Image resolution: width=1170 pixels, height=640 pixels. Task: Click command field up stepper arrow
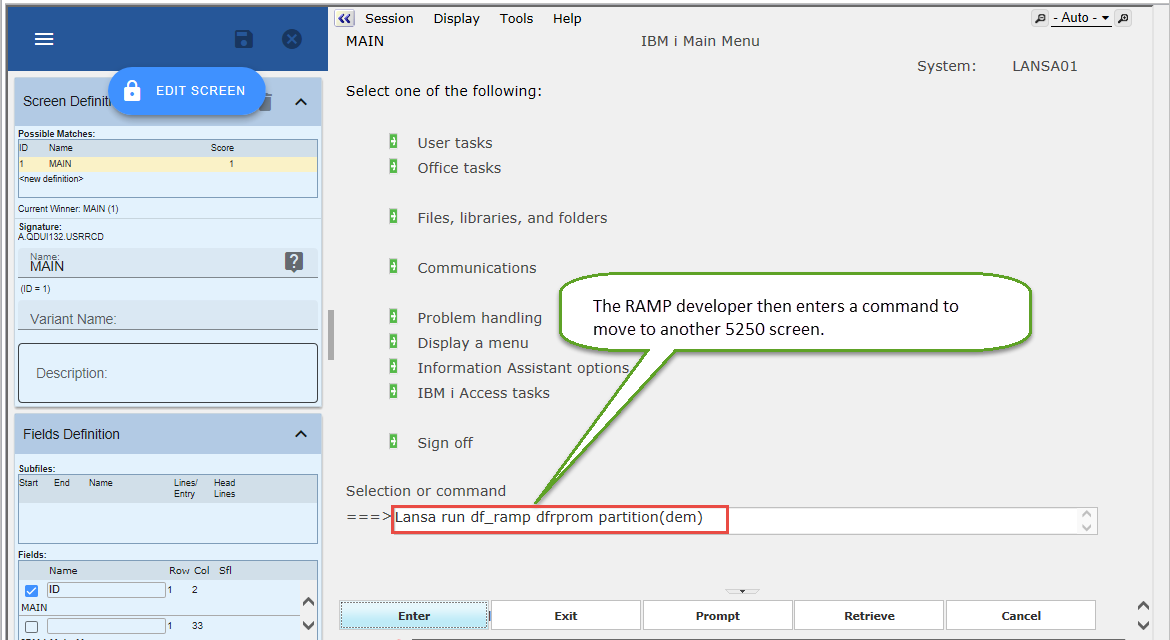tap(1086, 514)
